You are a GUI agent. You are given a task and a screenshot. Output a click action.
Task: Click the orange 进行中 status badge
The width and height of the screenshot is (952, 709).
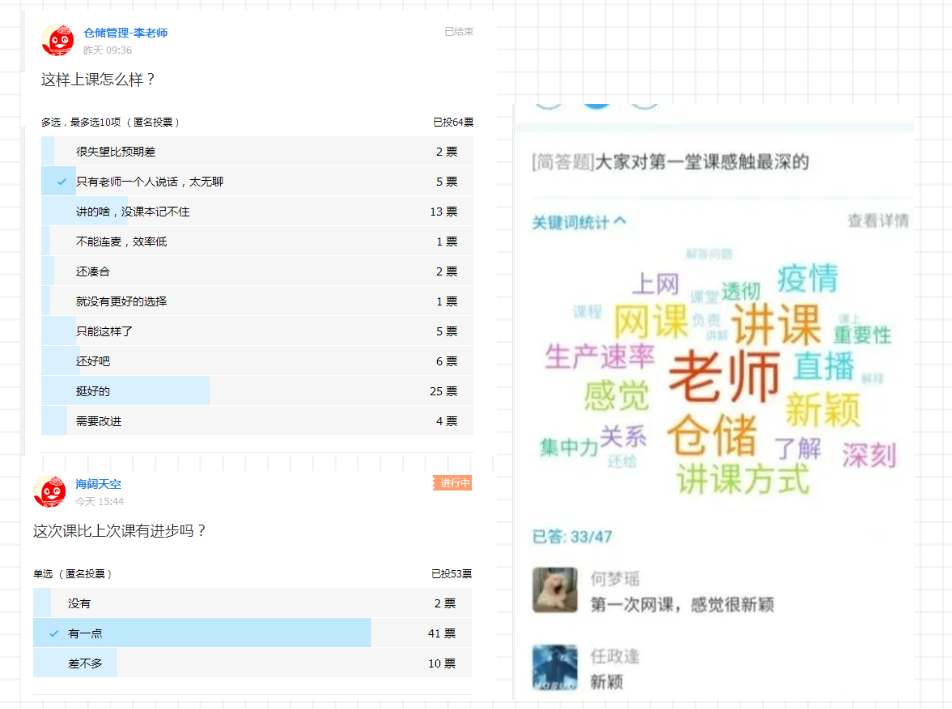coord(452,483)
